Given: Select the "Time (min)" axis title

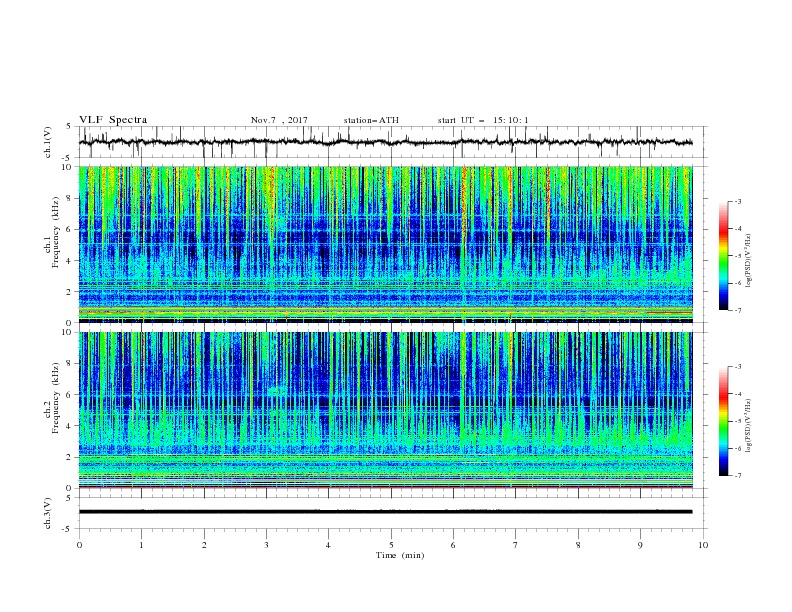Looking at the screenshot, I should [x=400, y=555].
